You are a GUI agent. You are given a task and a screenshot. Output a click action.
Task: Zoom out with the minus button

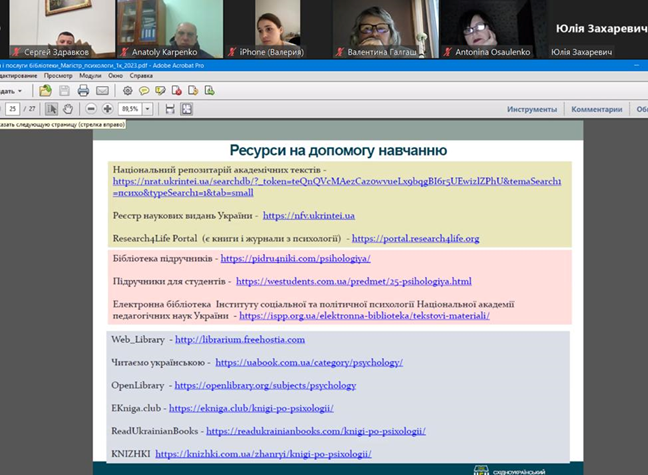pyautogui.click(x=91, y=109)
